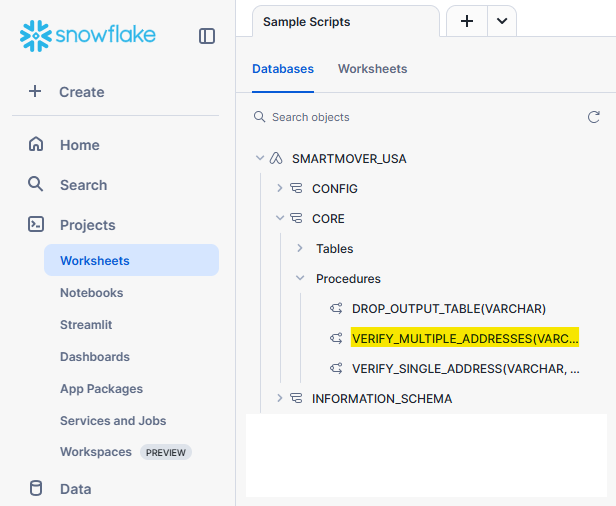
Task: Switch to the Worksheets tab in object panel
Action: pyautogui.click(x=372, y=69)
